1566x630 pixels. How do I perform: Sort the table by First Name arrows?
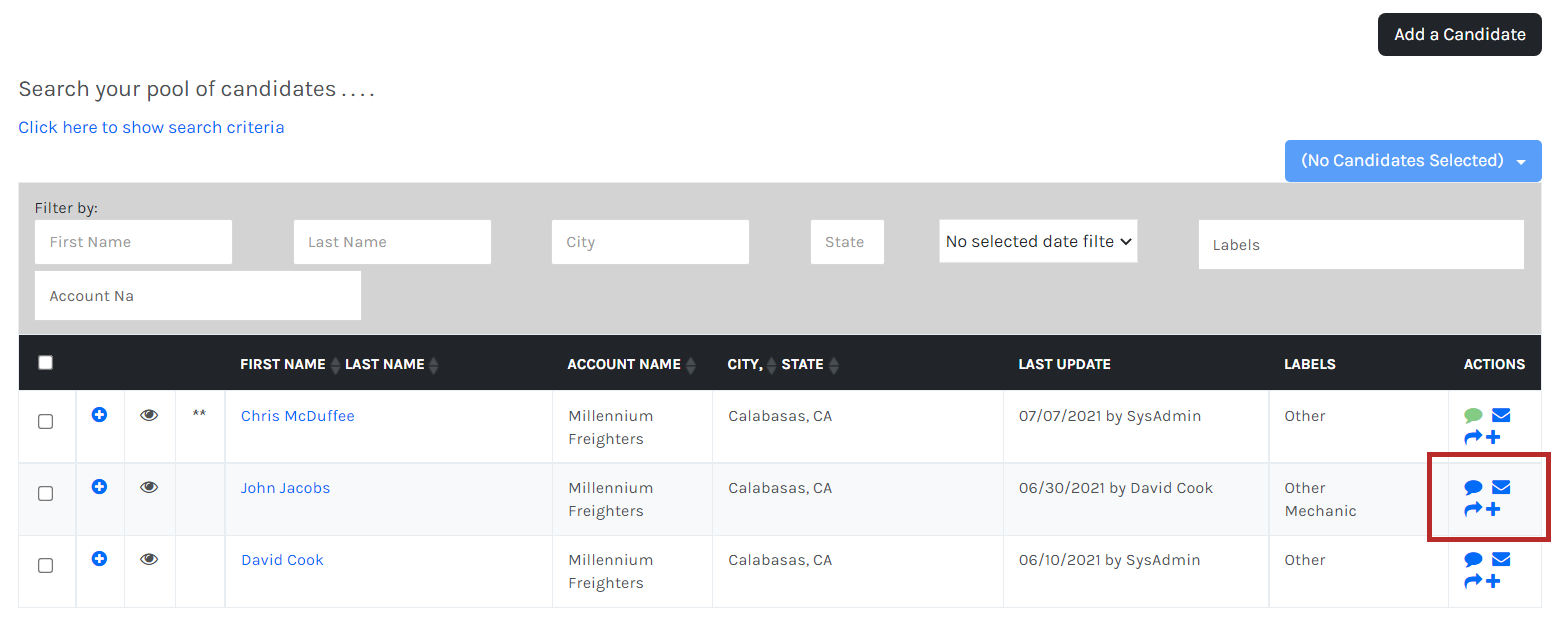point(336,365)
